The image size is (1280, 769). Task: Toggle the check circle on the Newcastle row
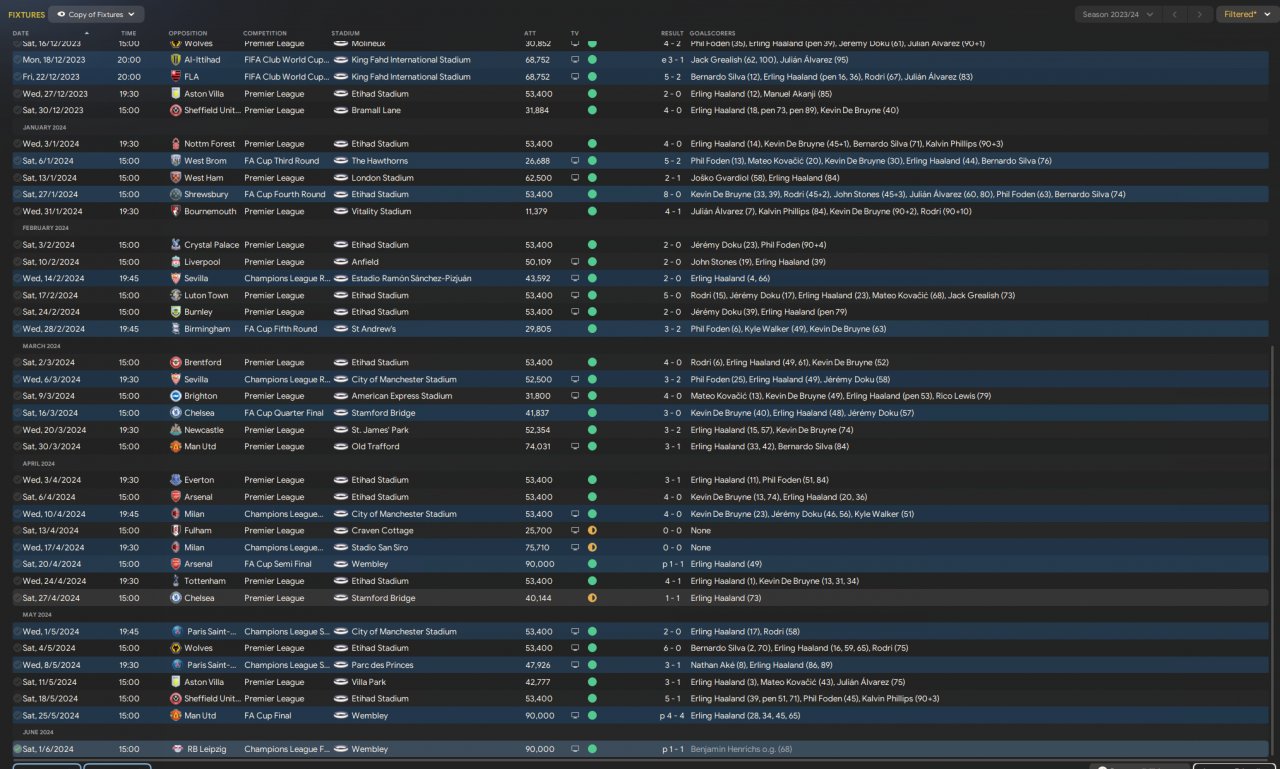pyautogui.click(x=17, y=430)
